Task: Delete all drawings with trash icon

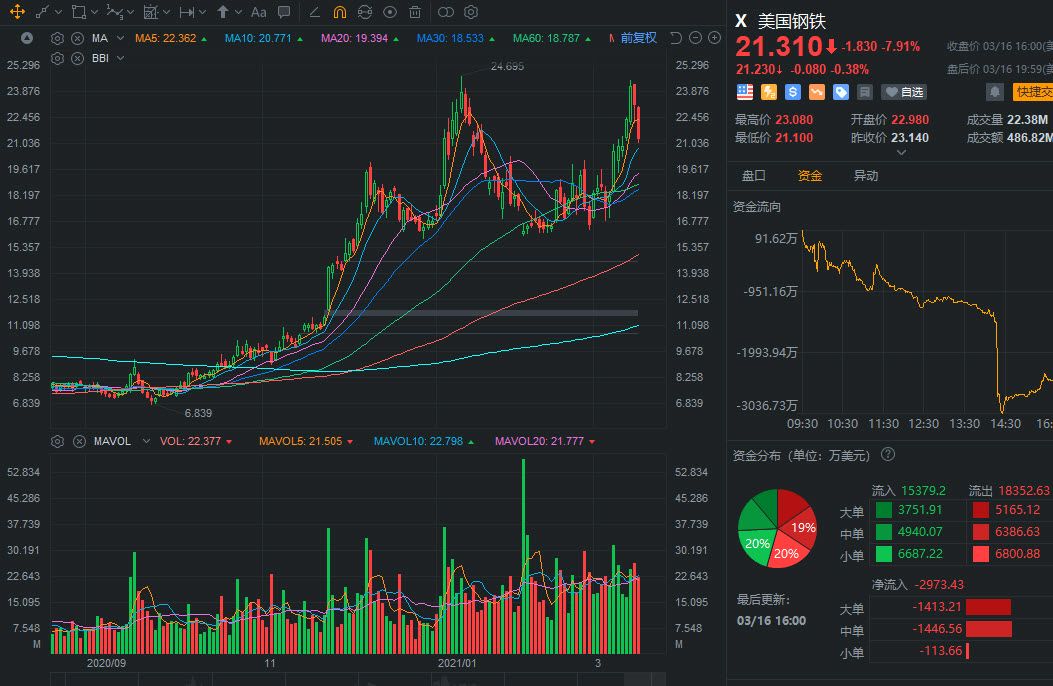Action: tap(415, 12)
